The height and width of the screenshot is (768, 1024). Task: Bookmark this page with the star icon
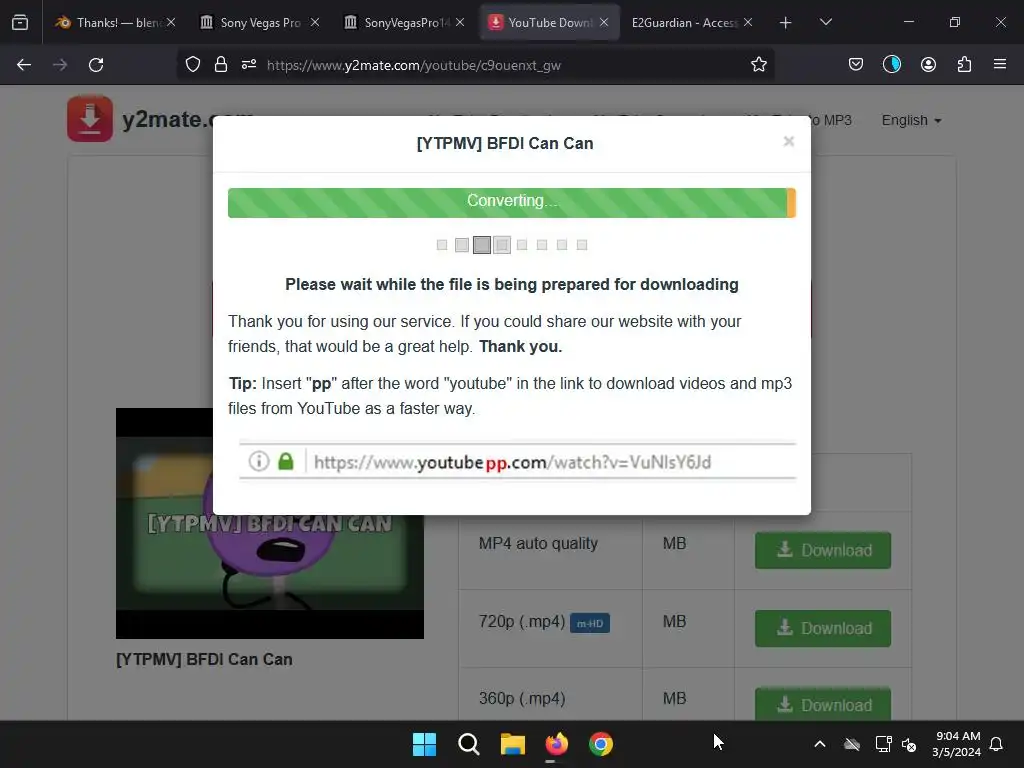pyautogui.click(x=758, y=65)
